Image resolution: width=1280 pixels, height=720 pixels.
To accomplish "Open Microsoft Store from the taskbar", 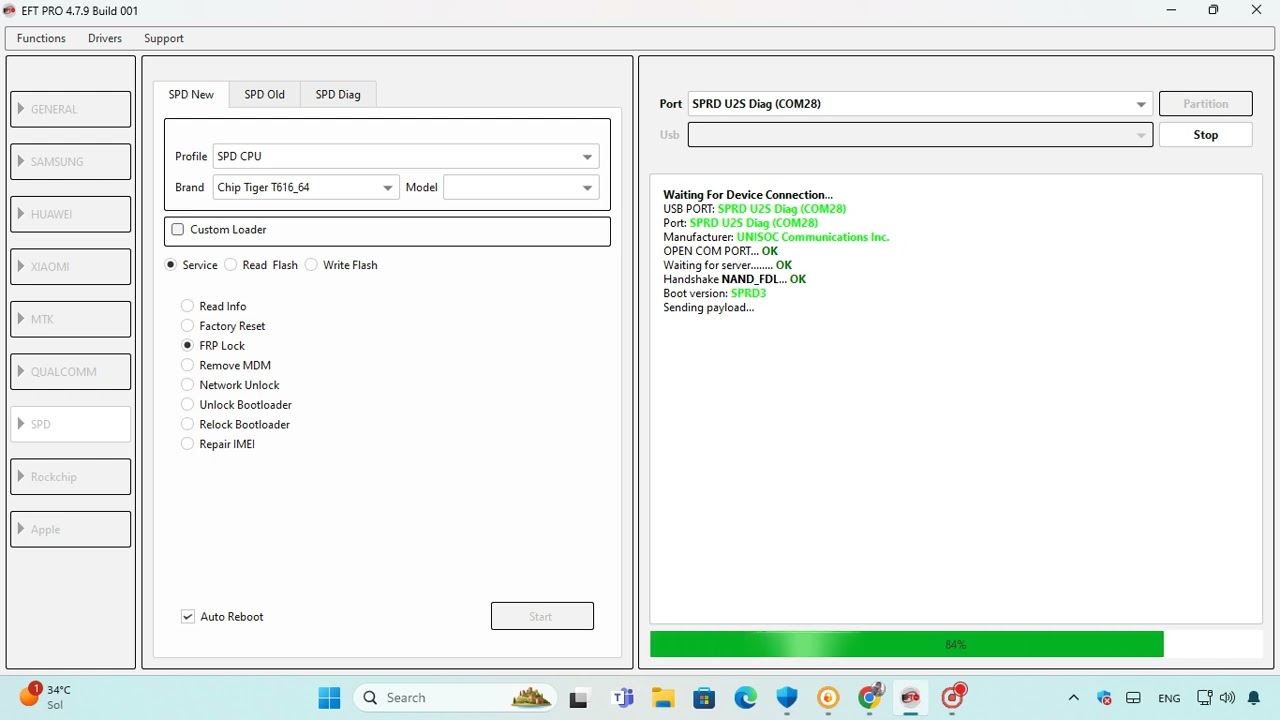I will 704,698.
